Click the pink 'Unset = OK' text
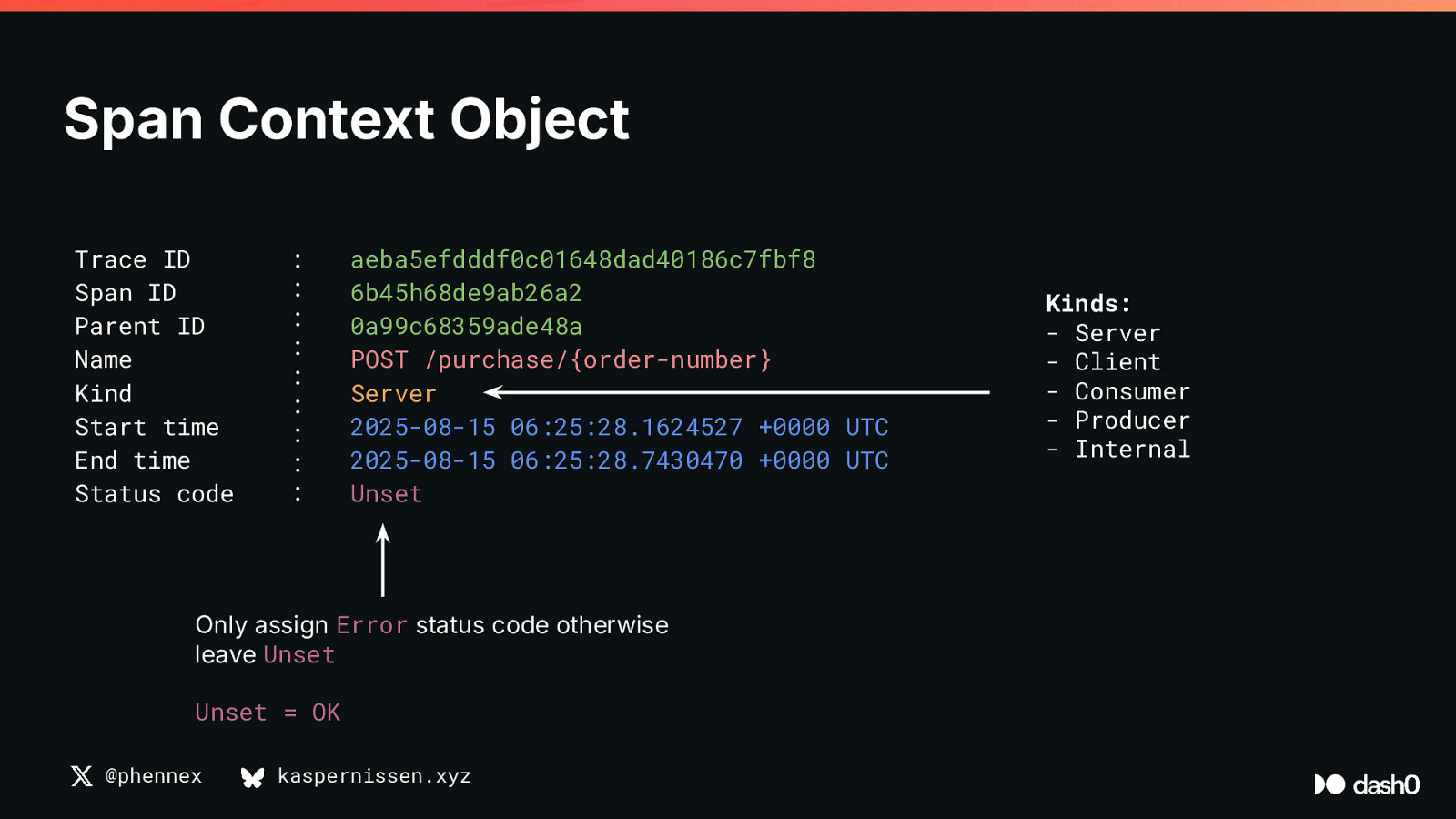 click(268, 713)
